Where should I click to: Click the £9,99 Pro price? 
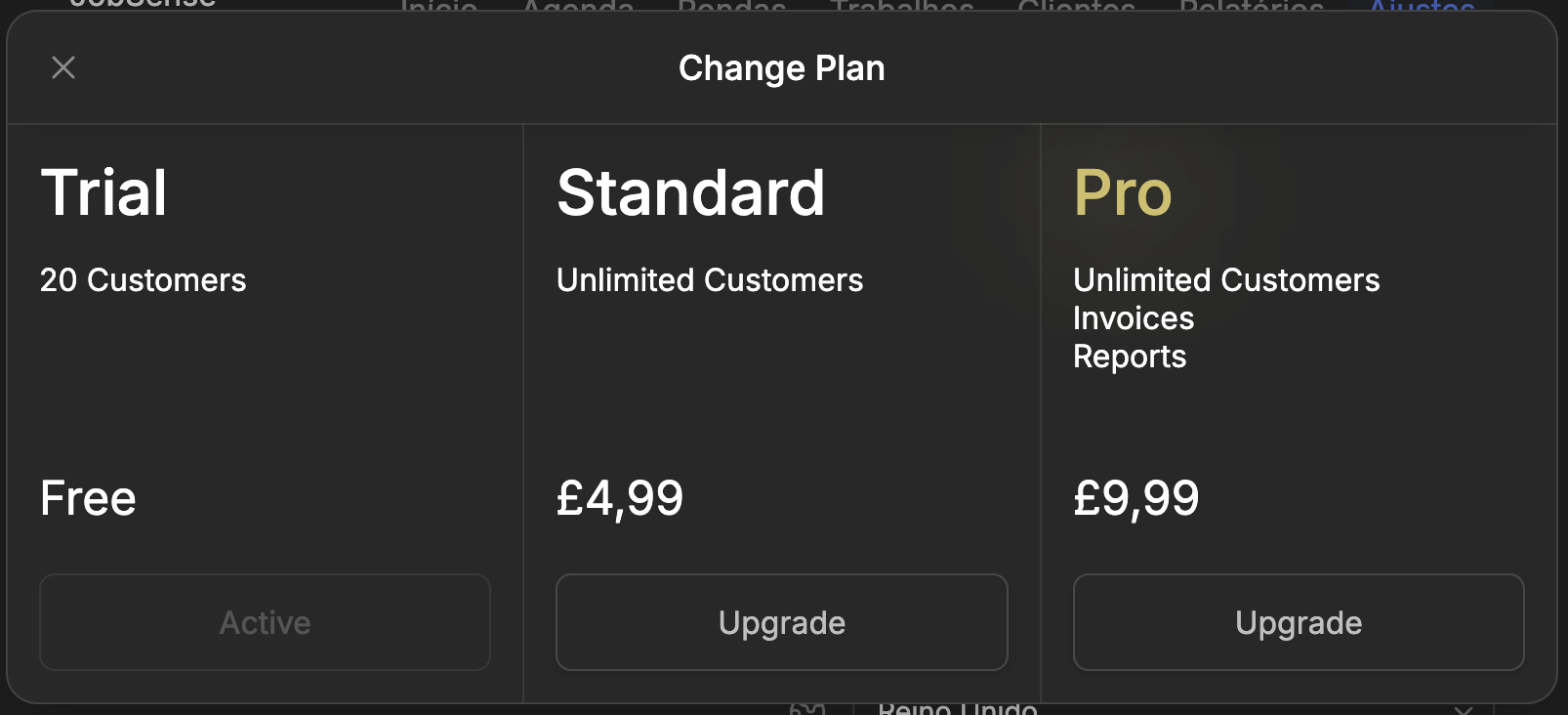(1135, 498)
